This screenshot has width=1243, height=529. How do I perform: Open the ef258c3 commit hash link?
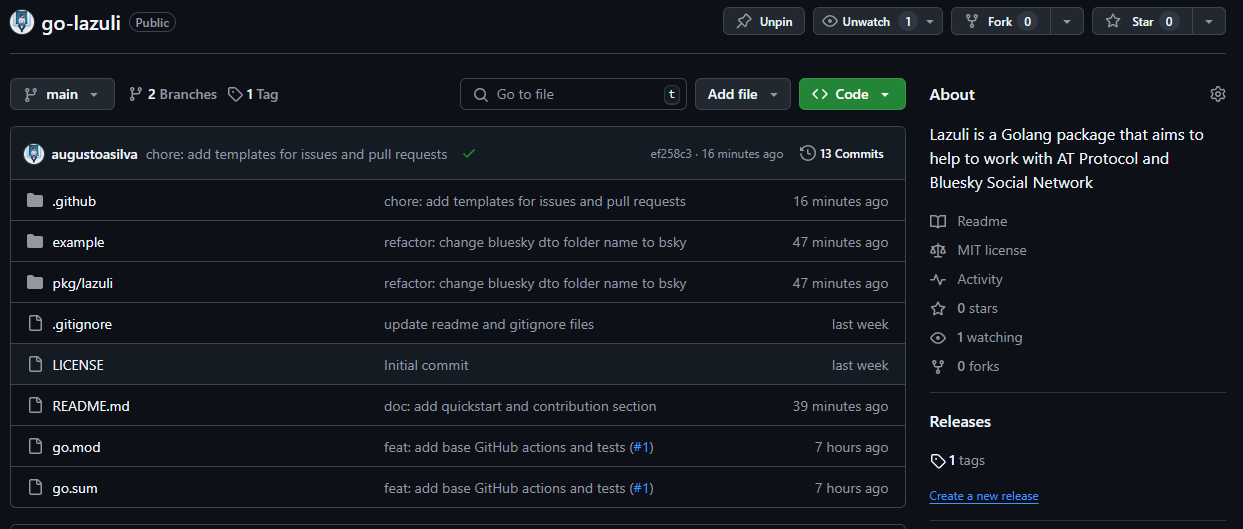tap(670, 154)
